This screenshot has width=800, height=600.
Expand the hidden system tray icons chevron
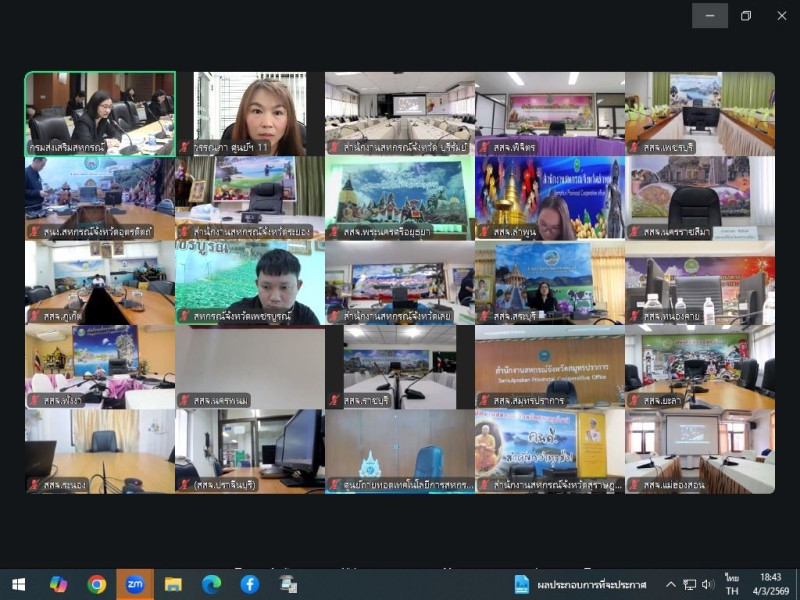(x=670, y=584)
